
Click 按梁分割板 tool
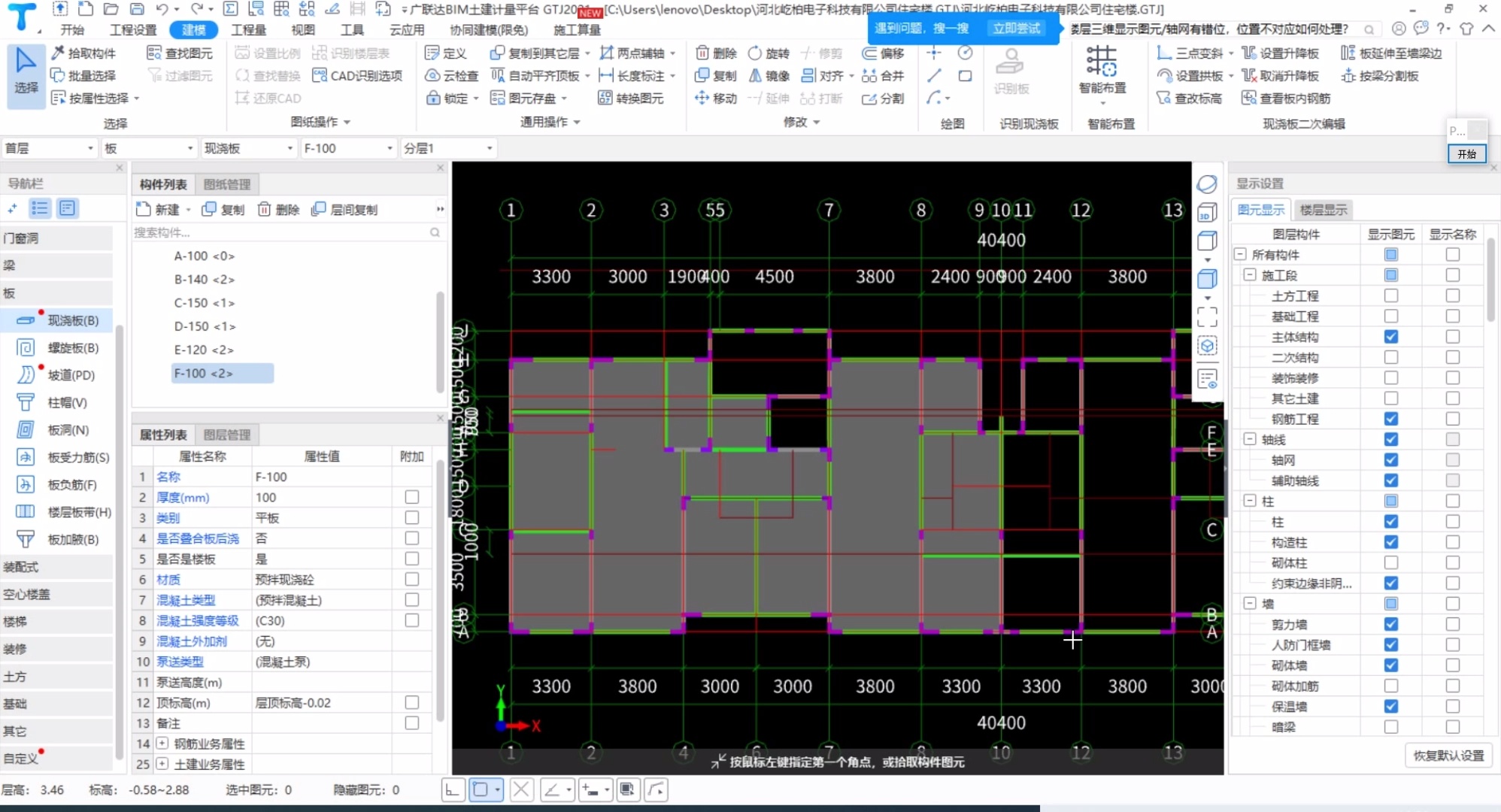pos(1380,76)
